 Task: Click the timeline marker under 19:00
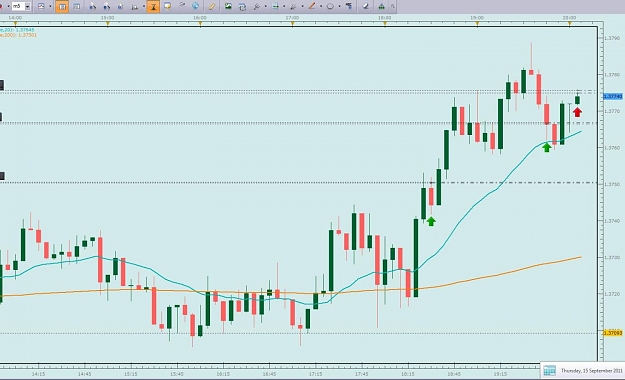(477, 24)
